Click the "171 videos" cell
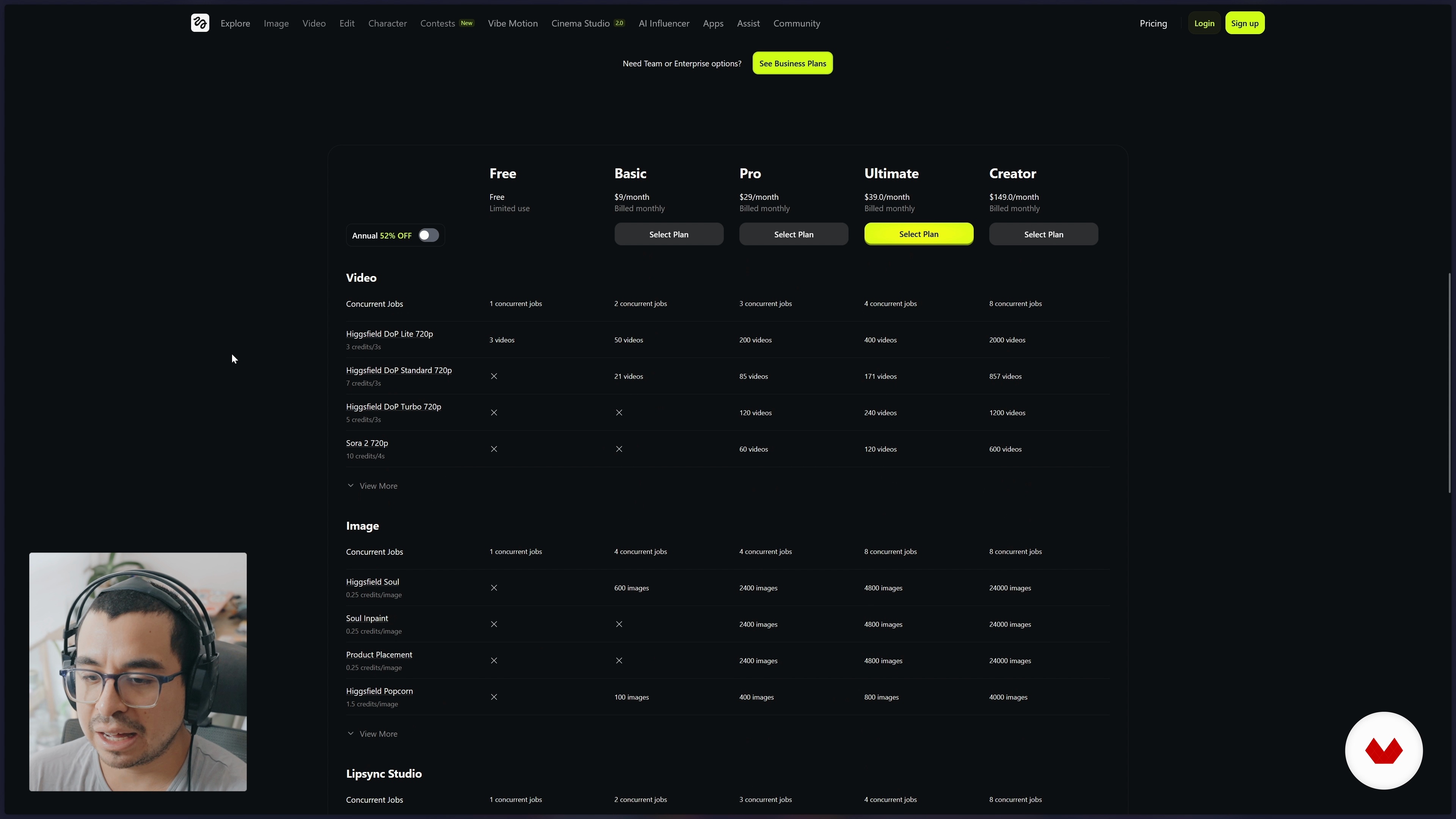Image resolution: width=1456 pixels, height=819 pixels. click(880, 377)
